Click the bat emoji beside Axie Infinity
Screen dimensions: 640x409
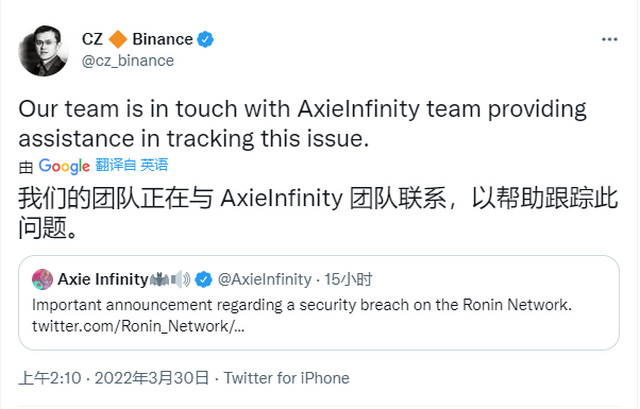coord(159,280)
